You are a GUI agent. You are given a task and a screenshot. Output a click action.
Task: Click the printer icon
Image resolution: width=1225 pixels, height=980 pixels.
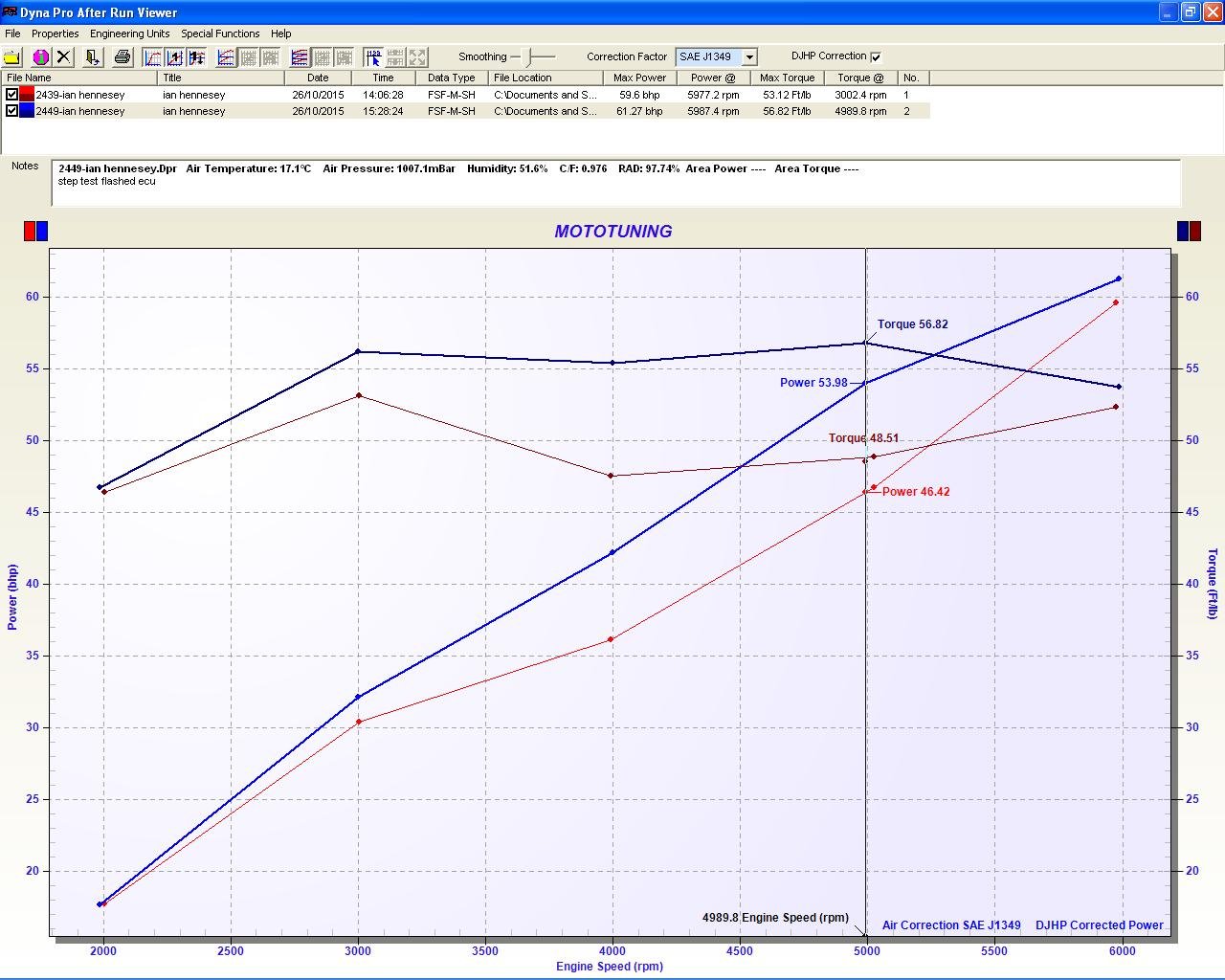(122, 57)
